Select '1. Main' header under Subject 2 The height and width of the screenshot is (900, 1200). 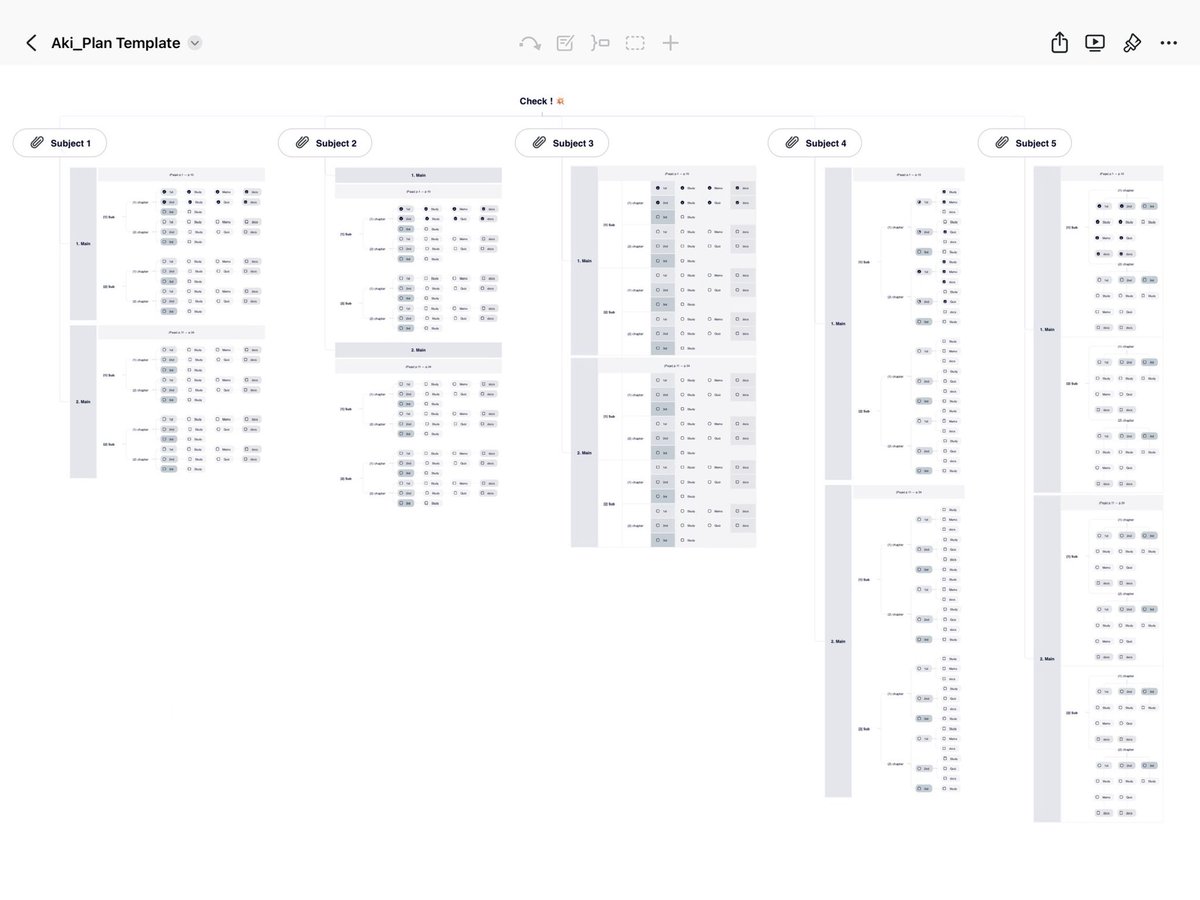pyautogui.click(x=418, y=175)
